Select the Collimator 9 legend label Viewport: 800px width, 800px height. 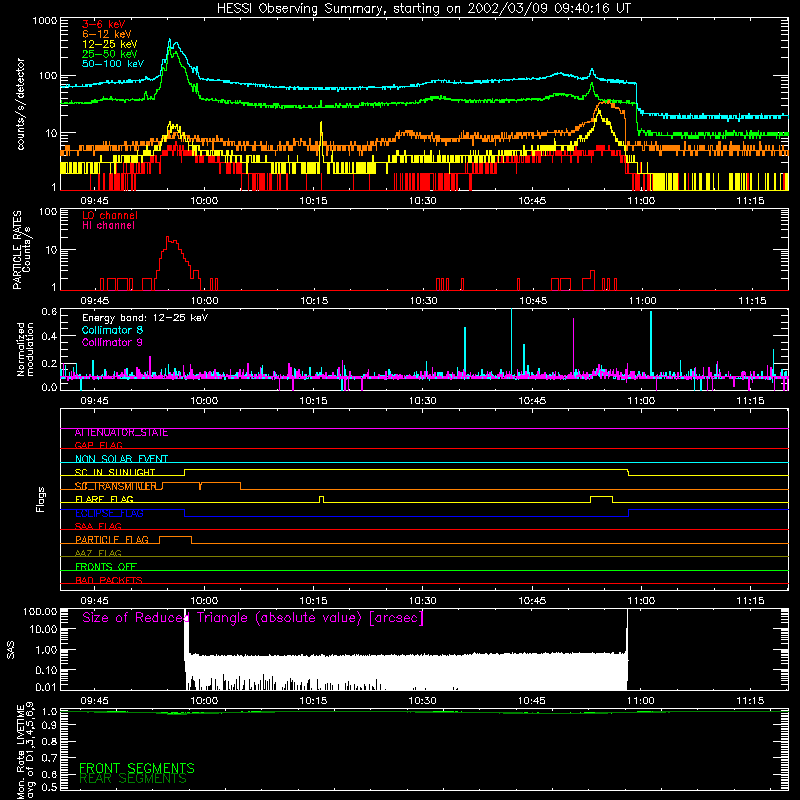click(112, 342)
